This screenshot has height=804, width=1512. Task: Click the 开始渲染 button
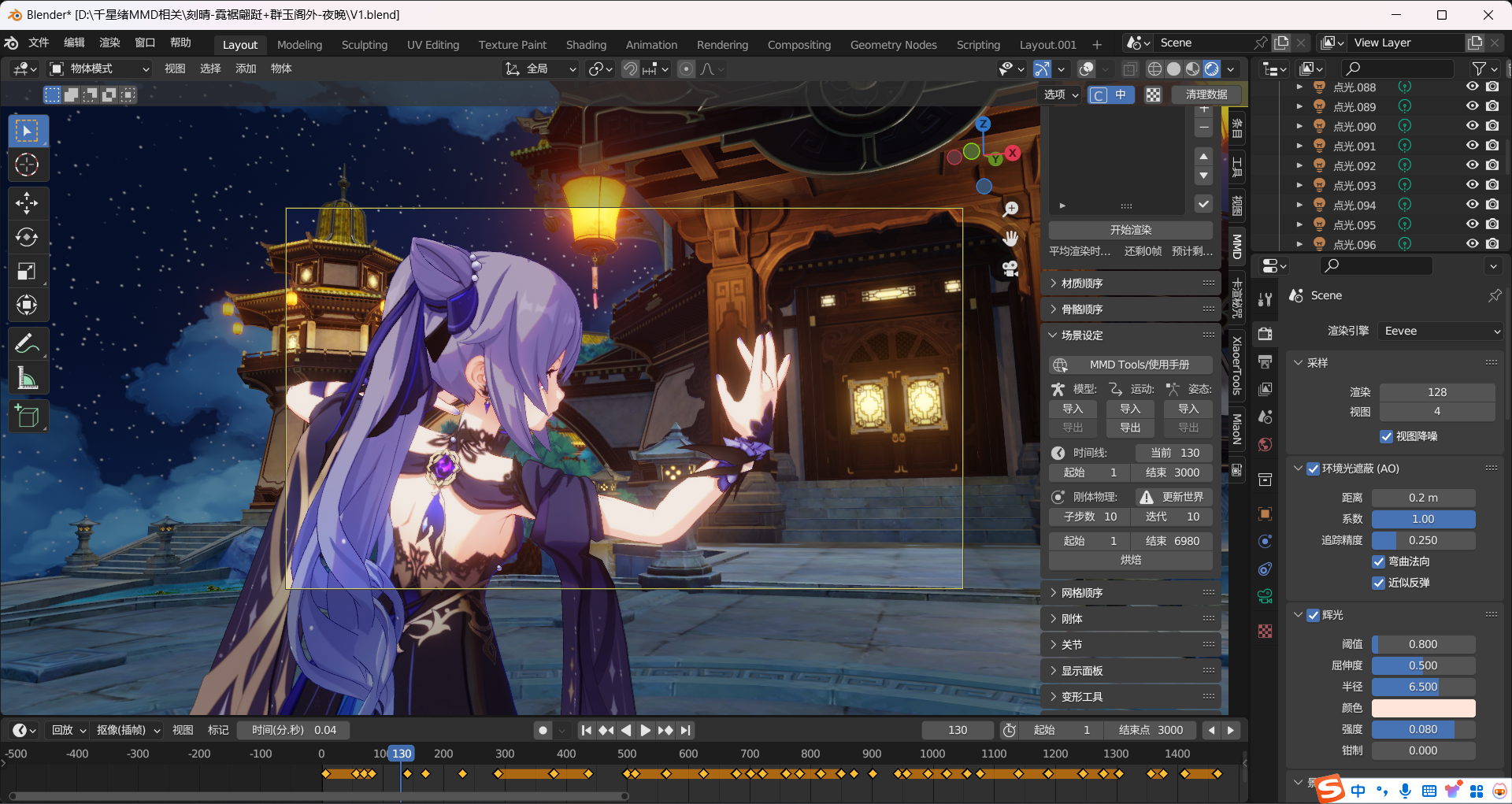point(1130,230)
